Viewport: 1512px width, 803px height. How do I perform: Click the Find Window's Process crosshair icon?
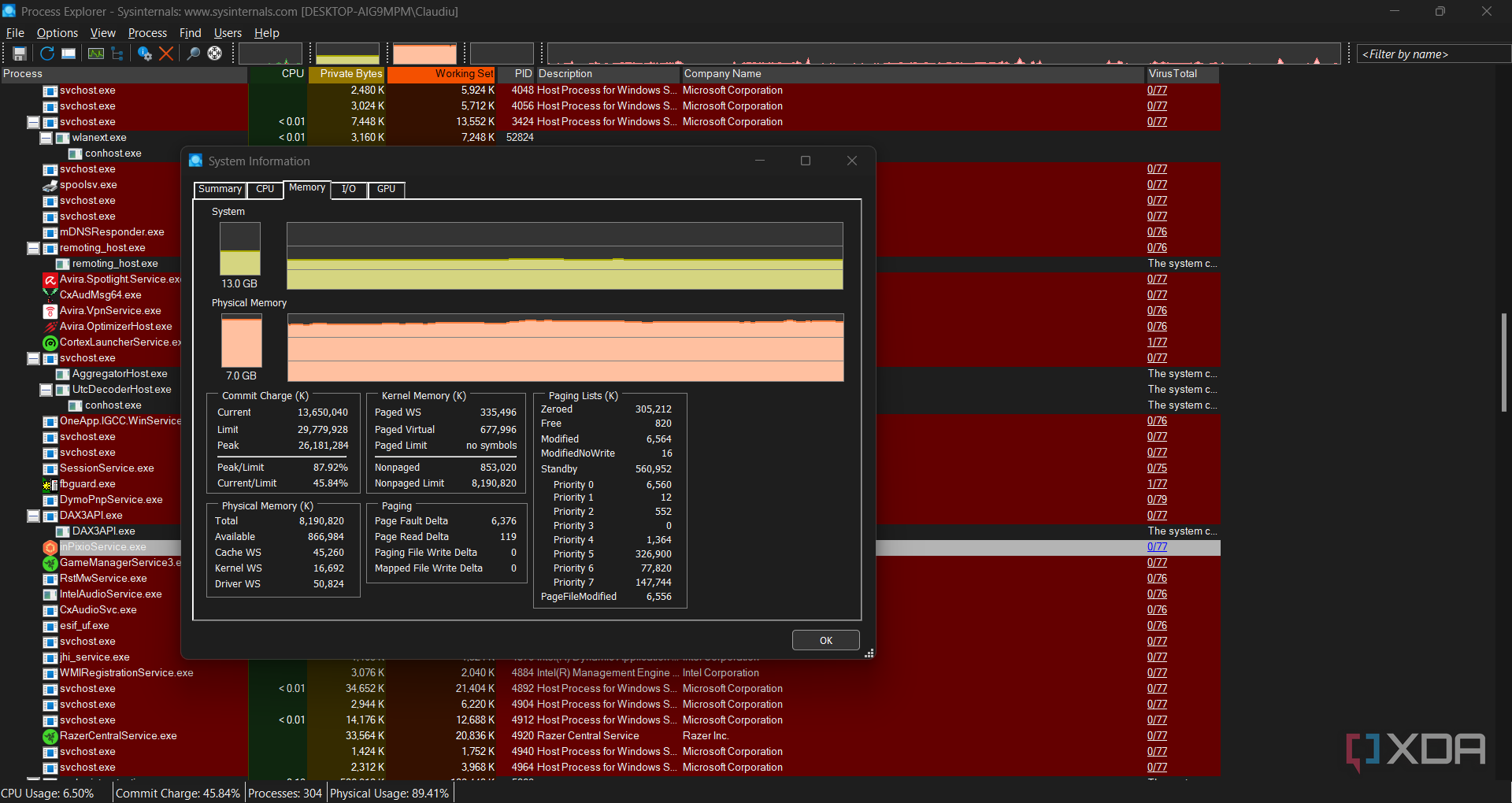214,54
